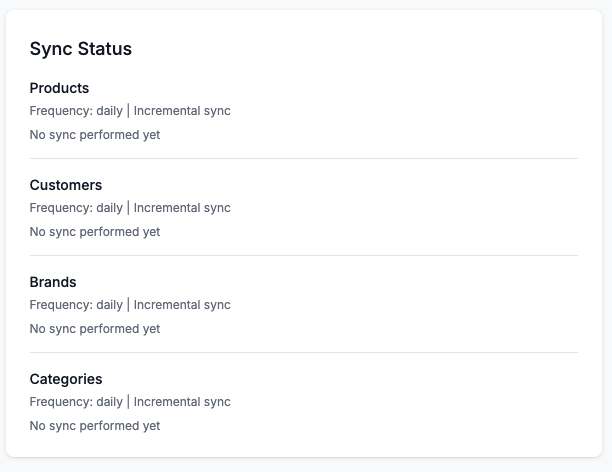Viewport: 612px width, 472px height.
Task: Click "Incremental sync" in Brands row
Action: pyautogui.click(x=182, y=305)
